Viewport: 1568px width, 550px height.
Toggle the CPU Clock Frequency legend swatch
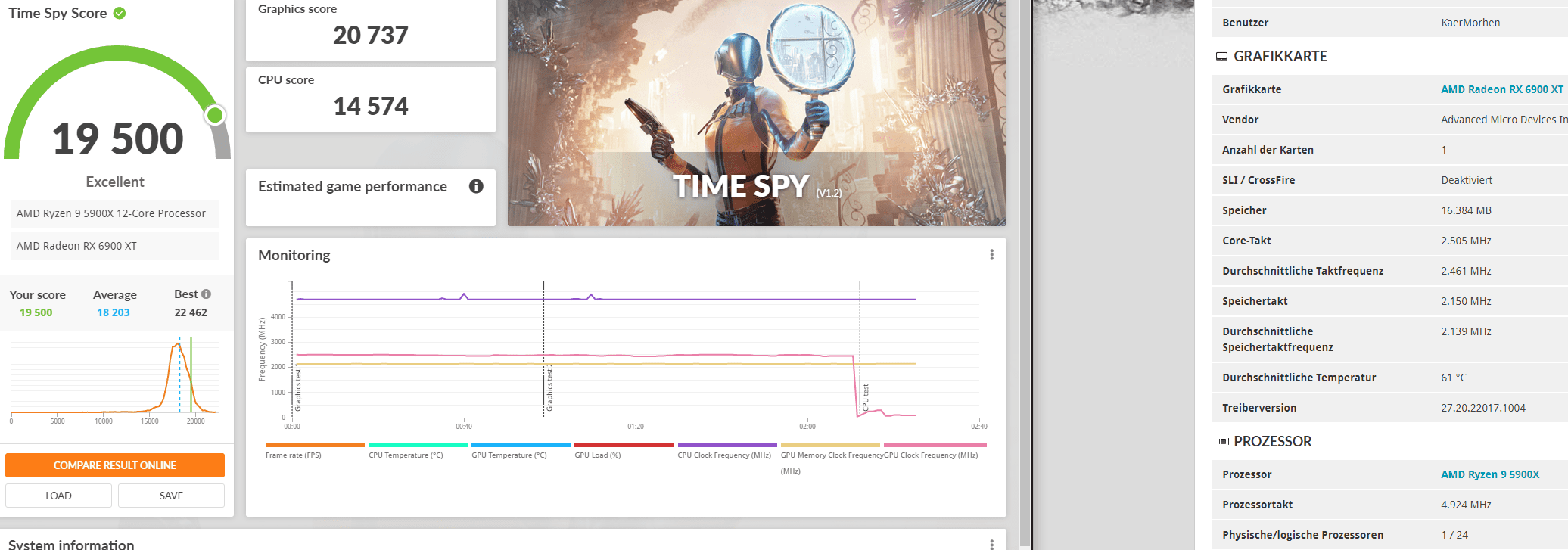pyautogui.click(x=727, y=445)
